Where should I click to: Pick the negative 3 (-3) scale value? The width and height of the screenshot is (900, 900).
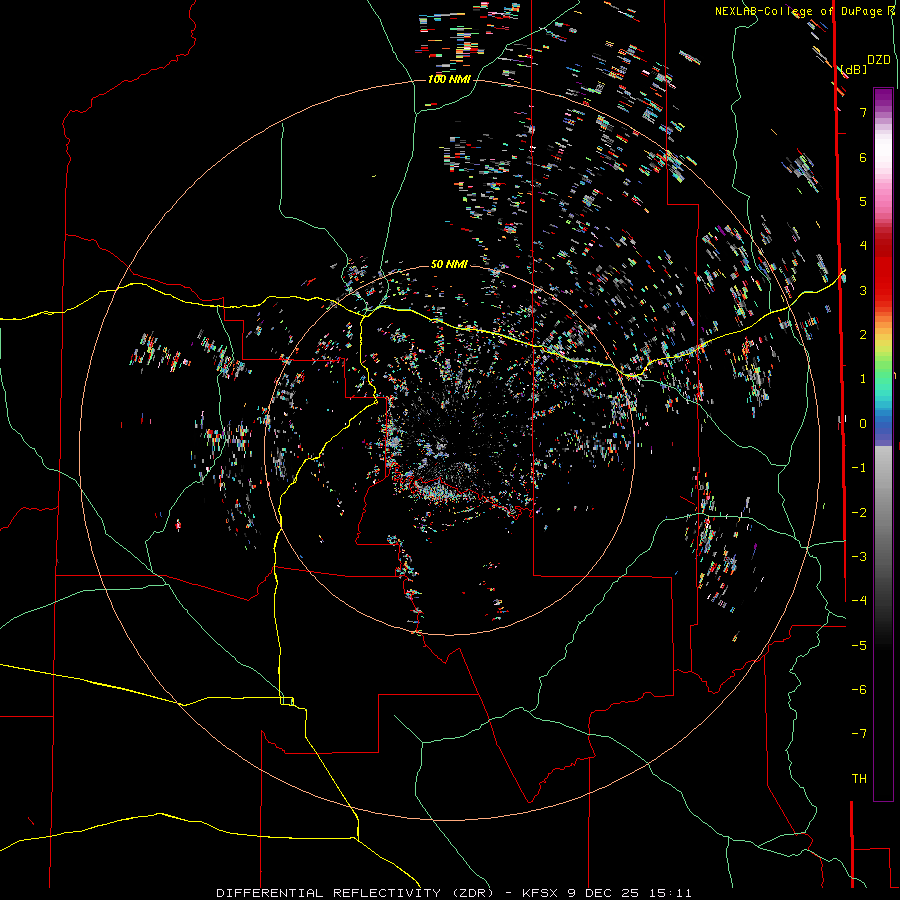[x=859, y=557]
